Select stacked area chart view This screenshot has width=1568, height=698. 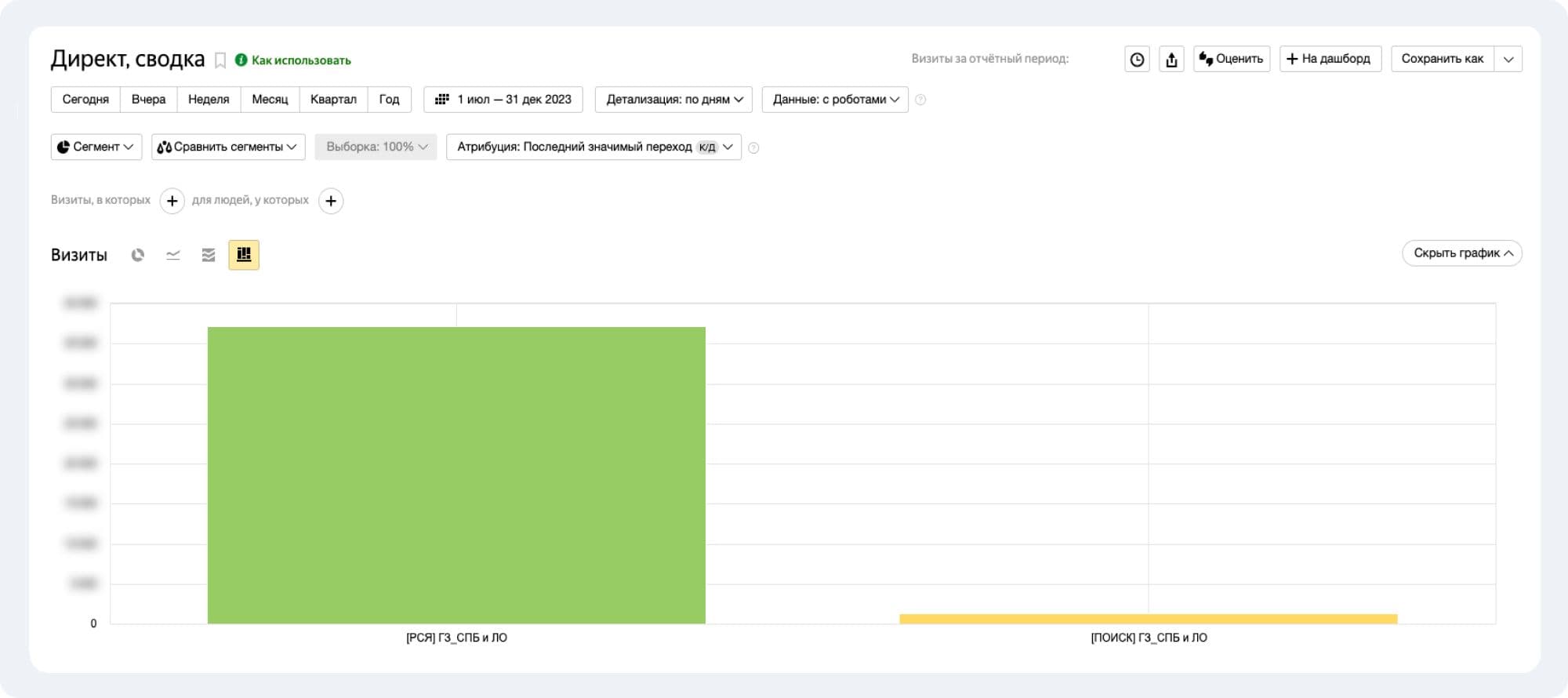coord(209,255)
